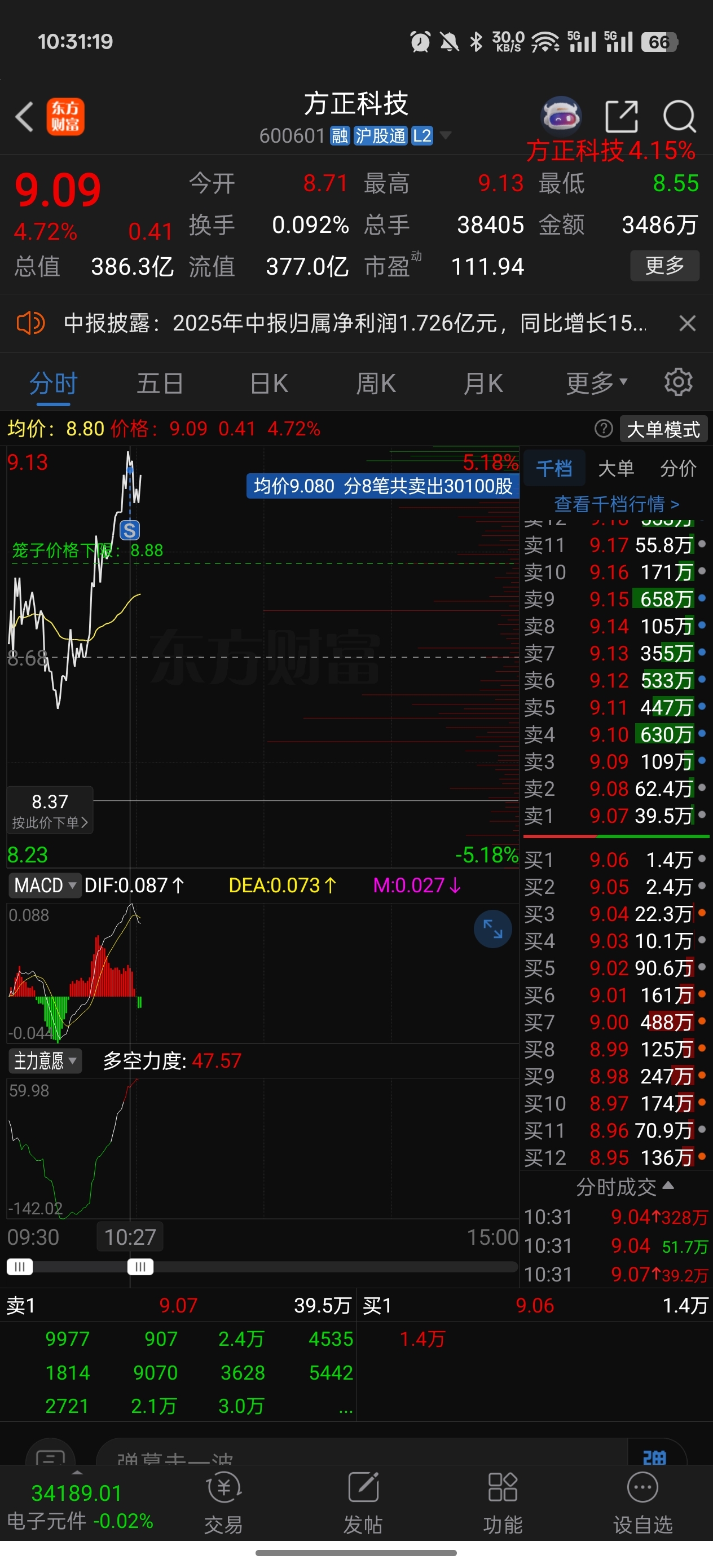Expand stock code dropdown triangle
The width and height of the screenshot is (713, 1568).
pyautogui.click(x=446, y=135)
